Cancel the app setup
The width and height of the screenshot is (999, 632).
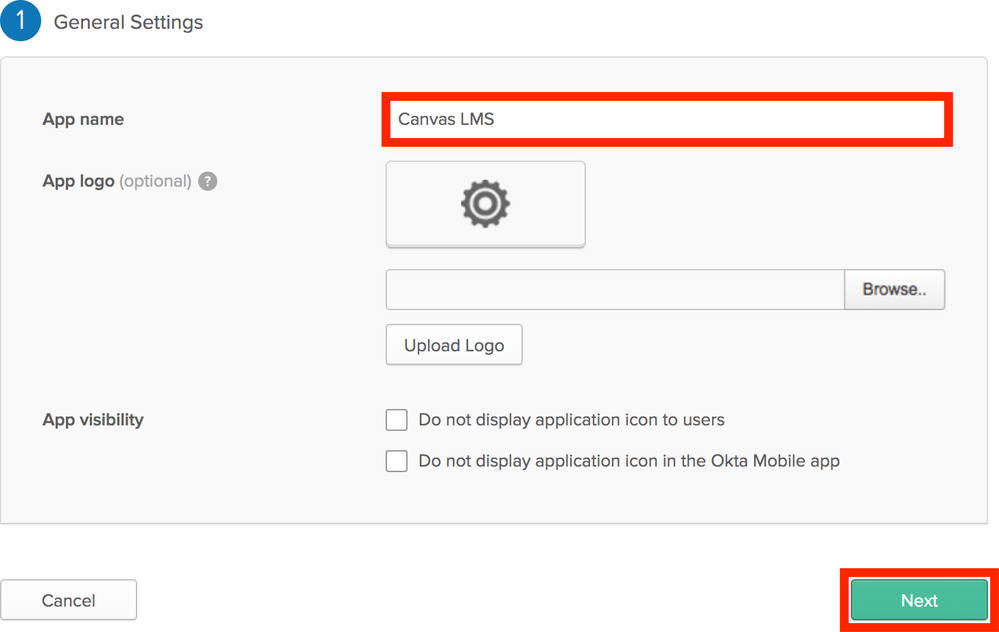click(68, 600)
